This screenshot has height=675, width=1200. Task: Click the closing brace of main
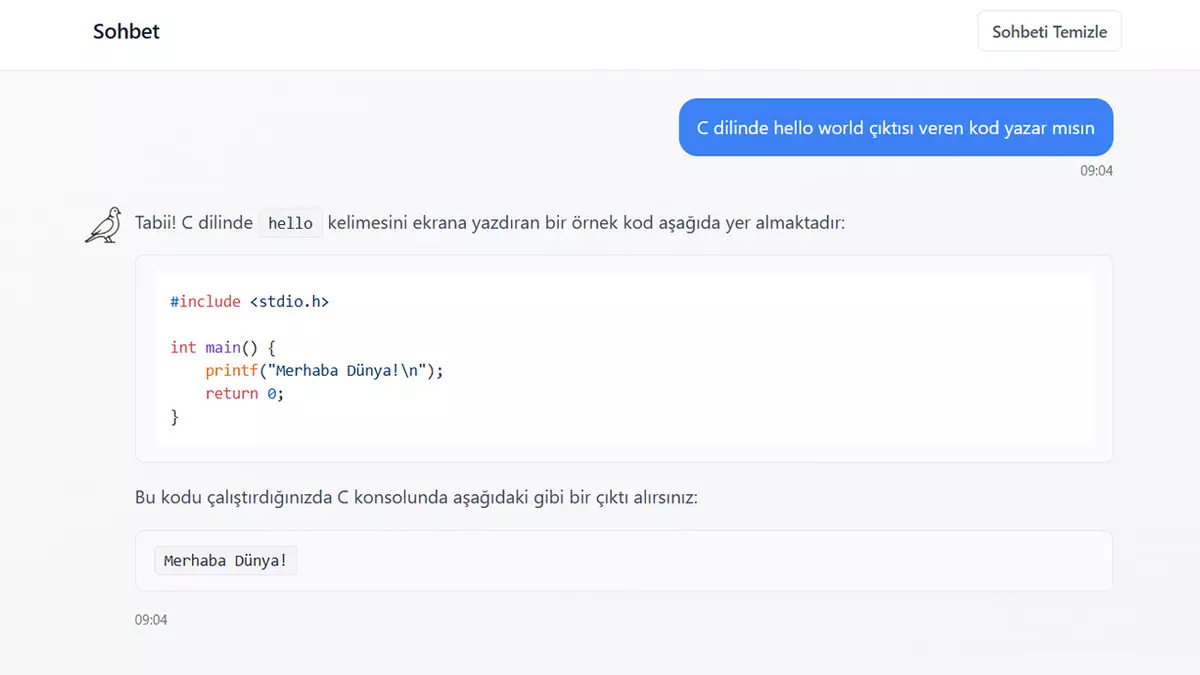point(175,417)
